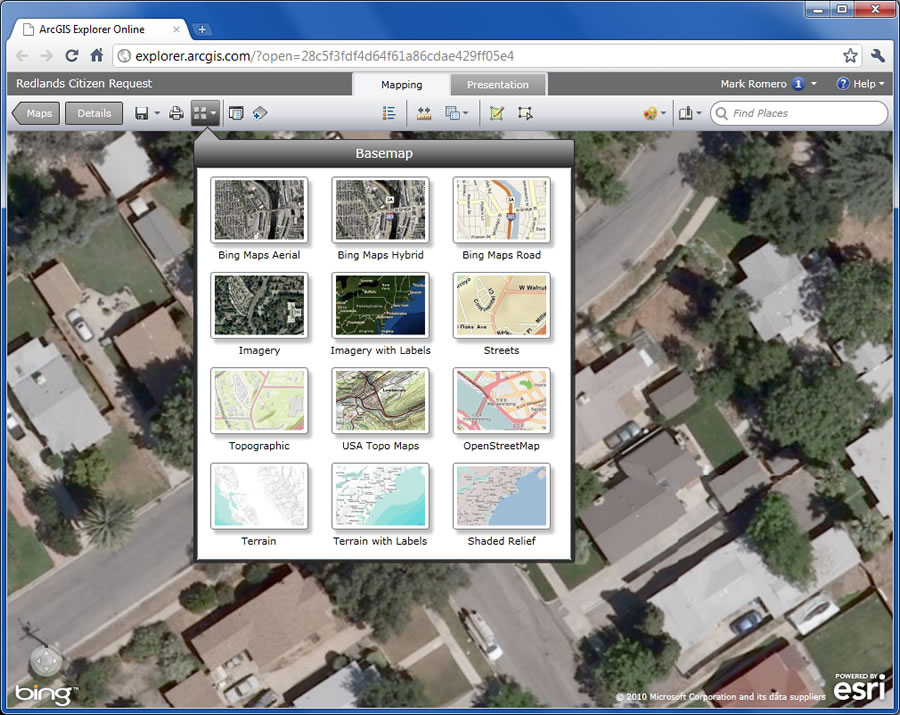Bookmark page with star icon
Viewport: 900px width, 715px height.
(x=850, y=56)
